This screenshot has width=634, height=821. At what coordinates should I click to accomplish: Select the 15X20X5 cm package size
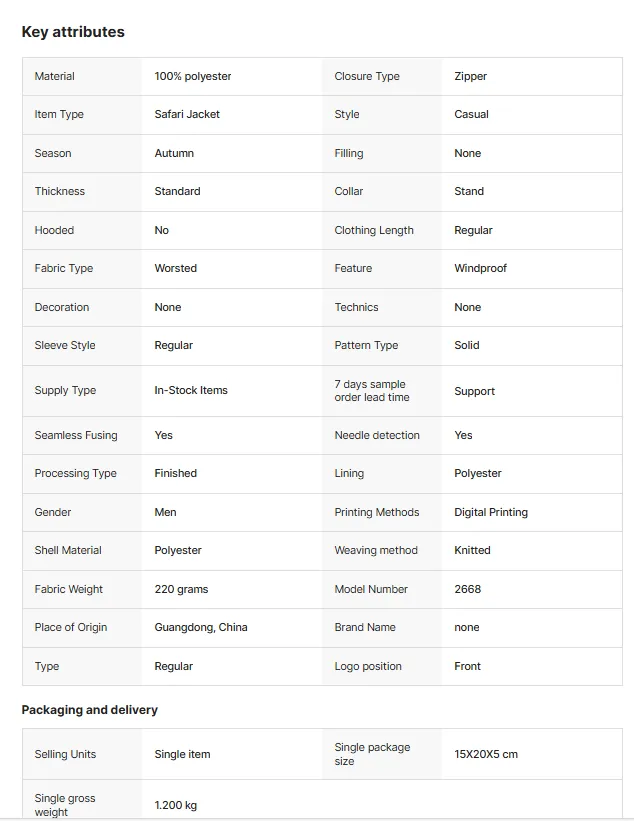click(486, 755)
